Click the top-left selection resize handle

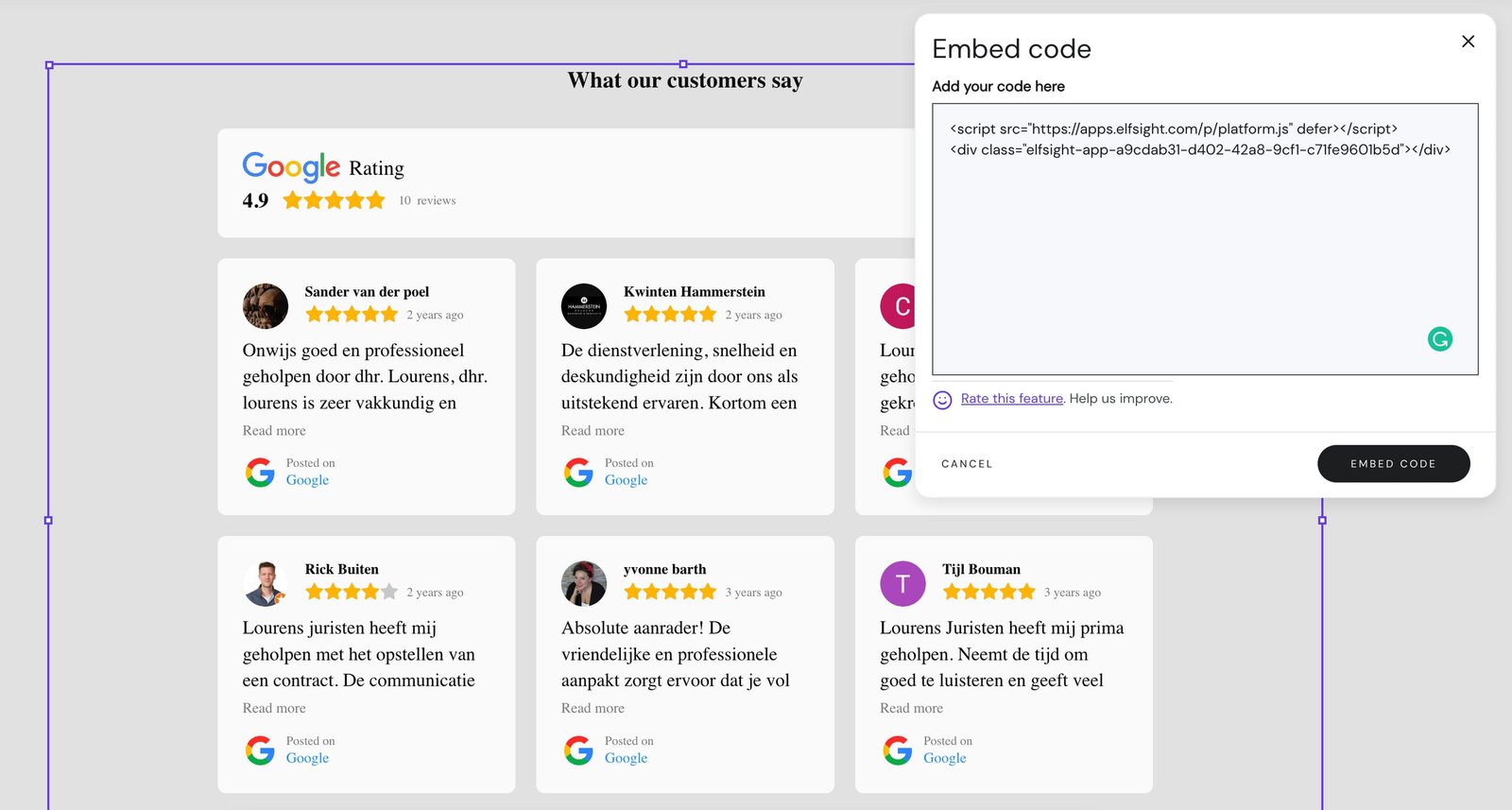tap(49, 65)
